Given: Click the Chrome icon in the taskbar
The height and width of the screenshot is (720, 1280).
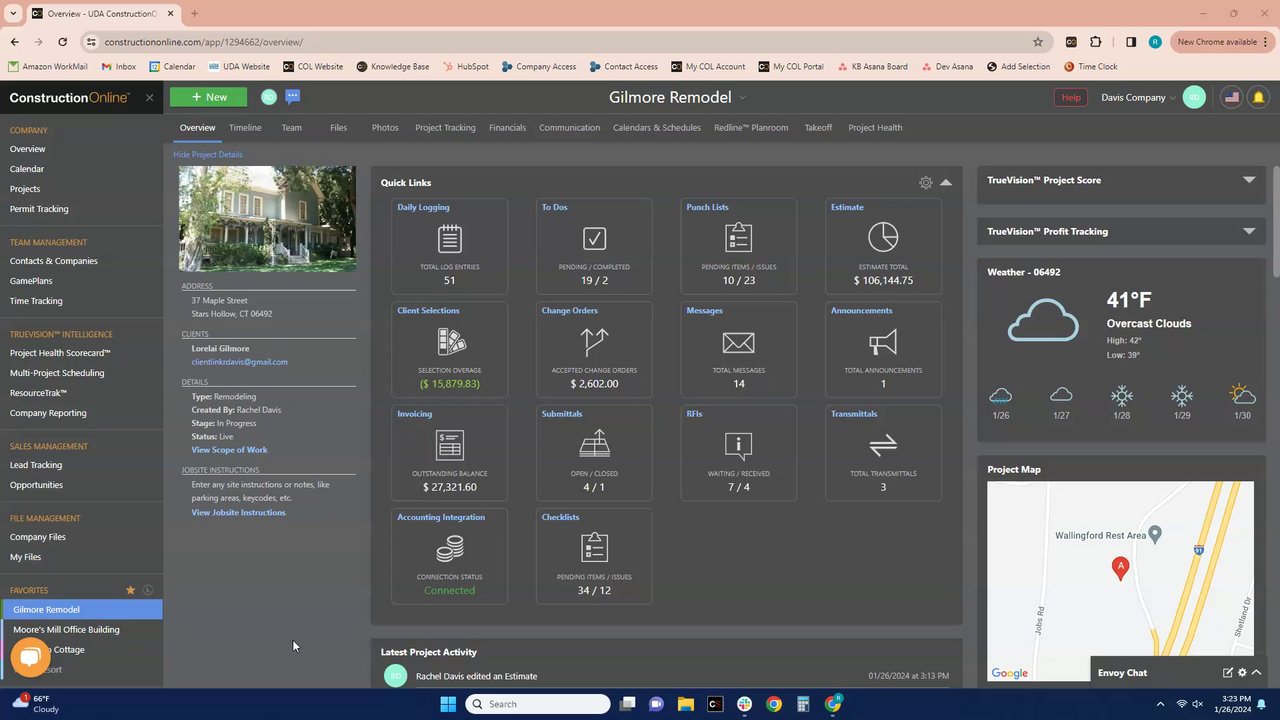Looking at the screenshot, I should click(774, 704).
